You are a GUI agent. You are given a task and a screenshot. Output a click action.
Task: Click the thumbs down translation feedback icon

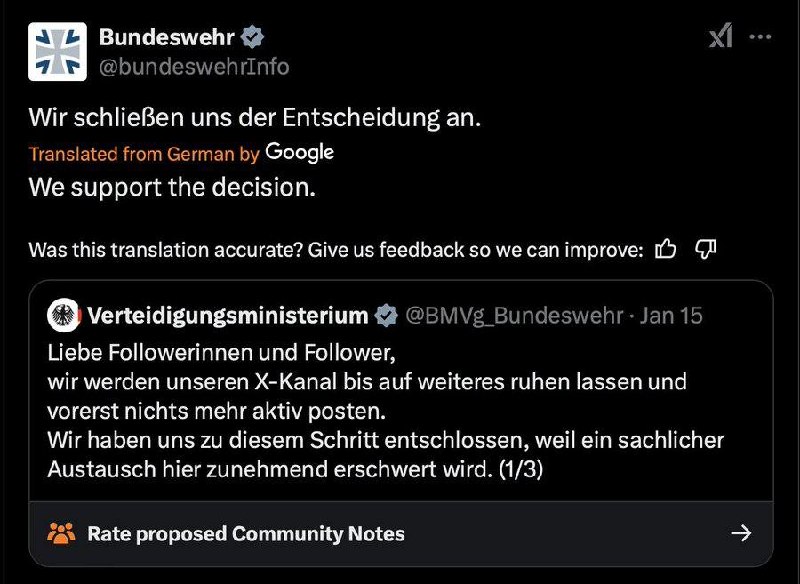[705, 249]
